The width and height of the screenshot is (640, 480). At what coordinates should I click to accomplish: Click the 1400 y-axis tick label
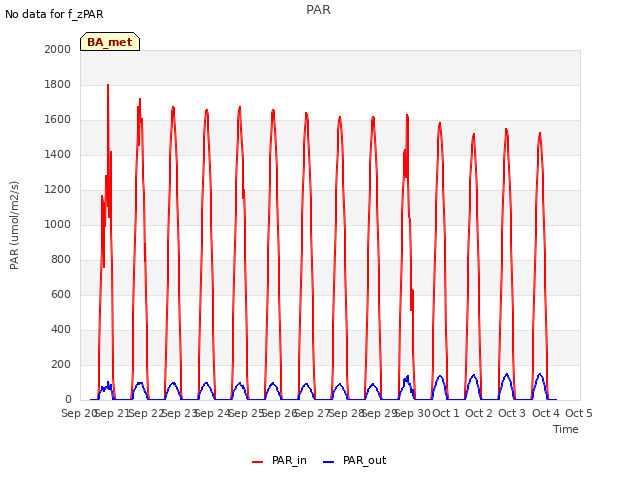tap(58, 154)
